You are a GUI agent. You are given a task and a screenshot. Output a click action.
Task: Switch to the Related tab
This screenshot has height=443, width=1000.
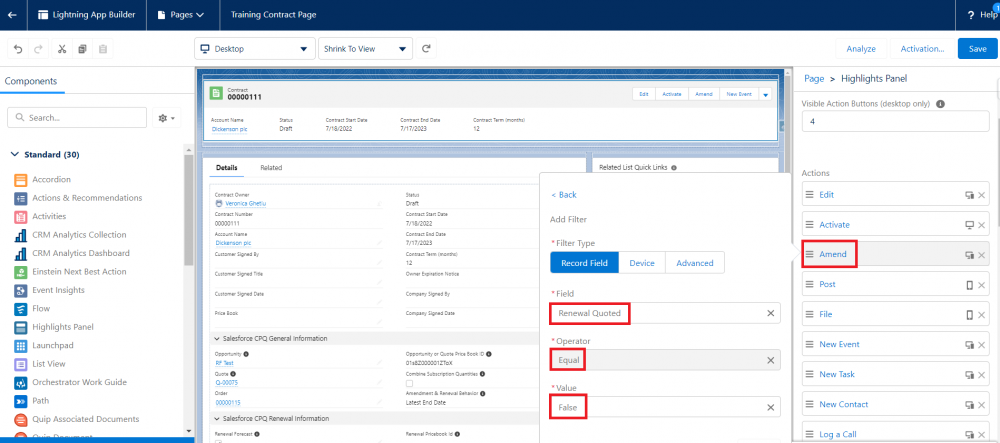click(x=271, y=168)
